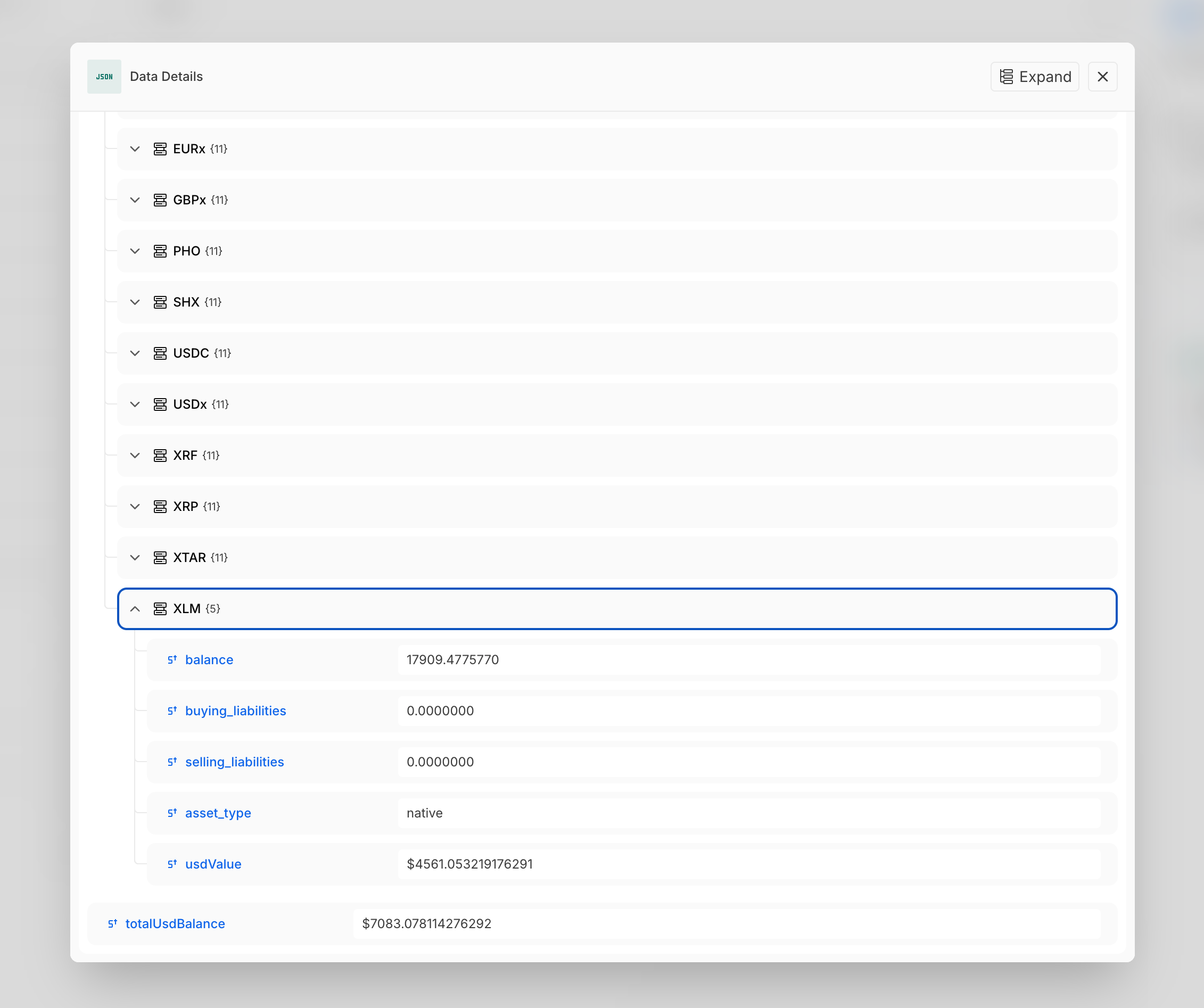1204x1008 pixels.
Task: Select the XTAR tree row label
Action: tap(189, 557)
